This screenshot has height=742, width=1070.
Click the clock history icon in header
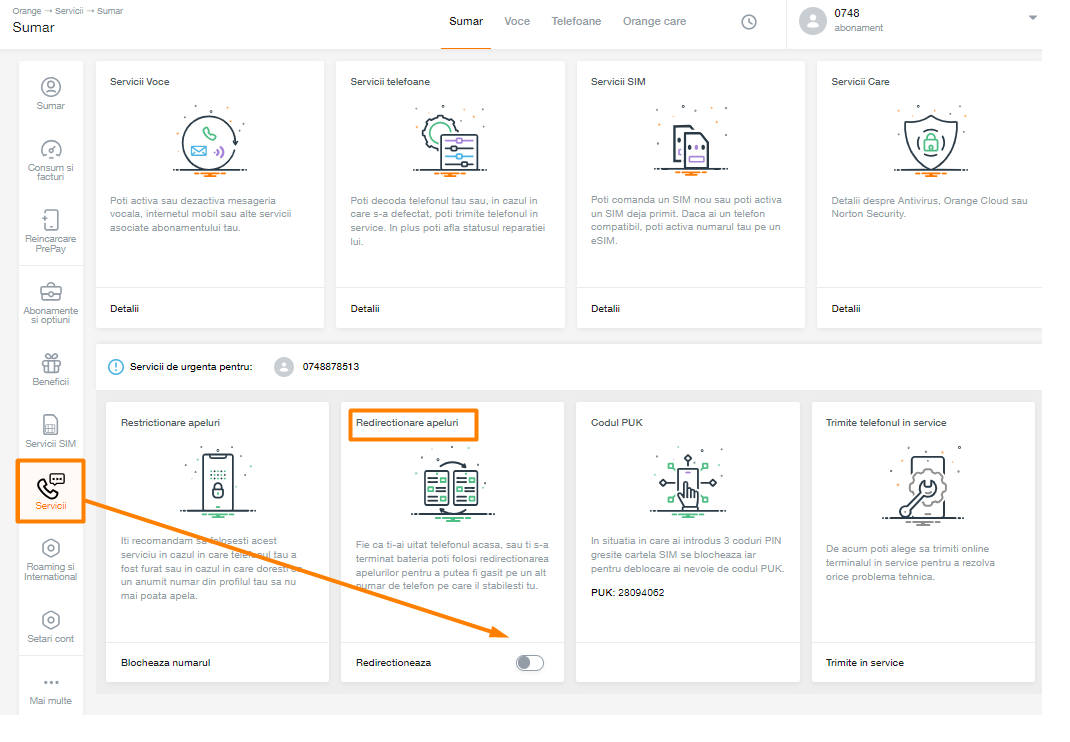749,22
